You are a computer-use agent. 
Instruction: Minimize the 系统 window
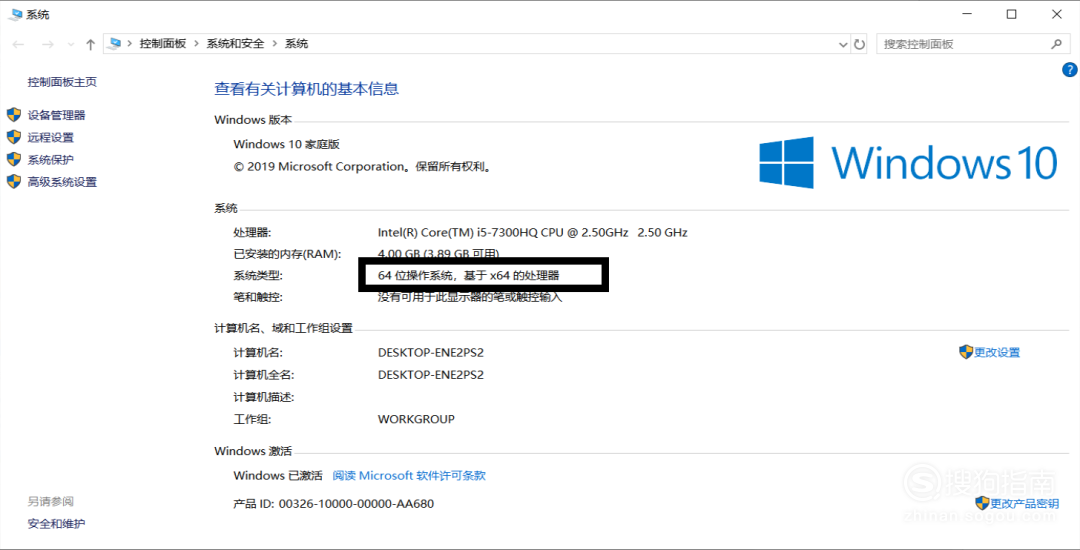966,14
